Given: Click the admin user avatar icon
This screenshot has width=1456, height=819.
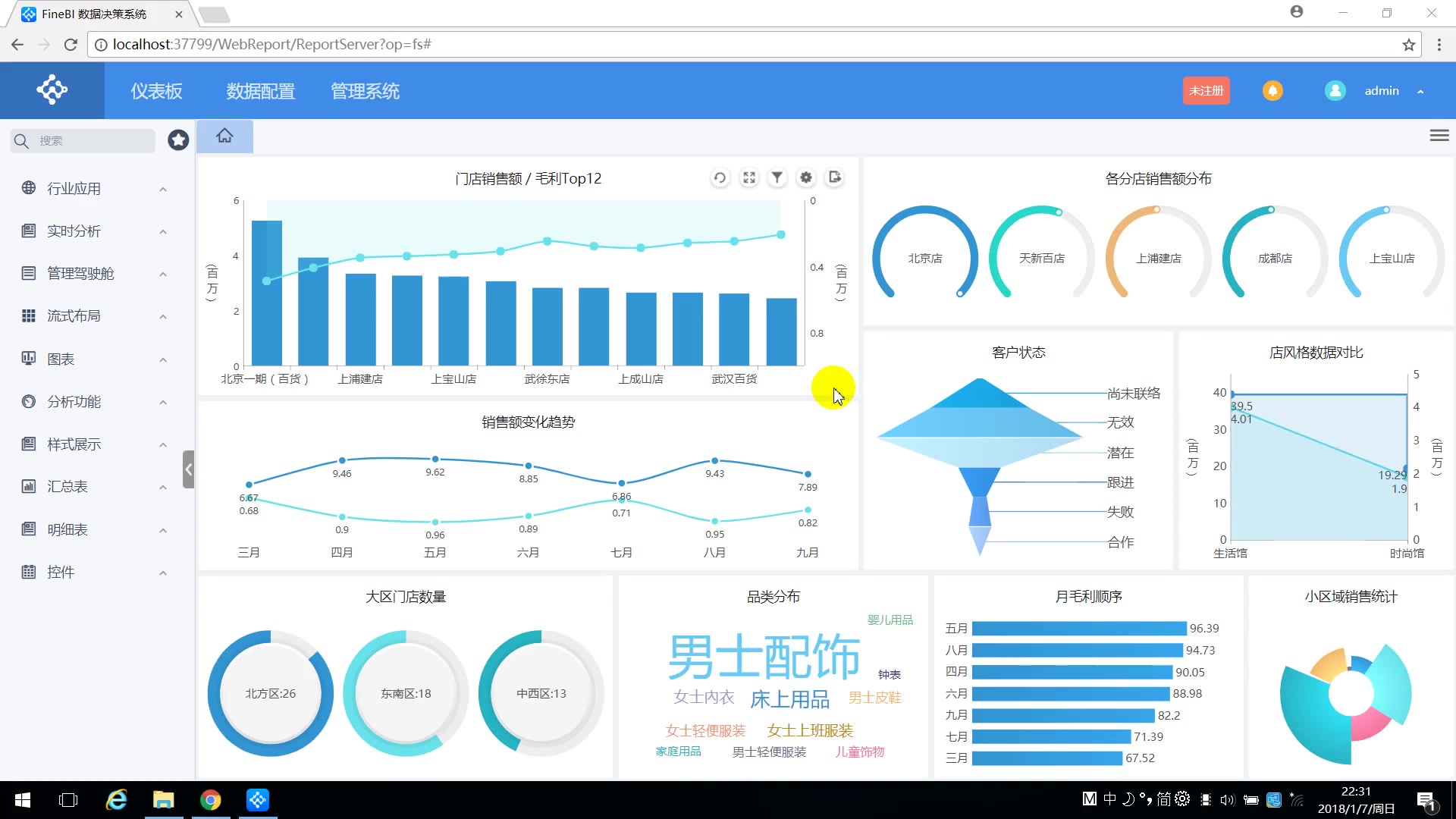Looking at the screenshot, I should click(x=1335, y=90).
